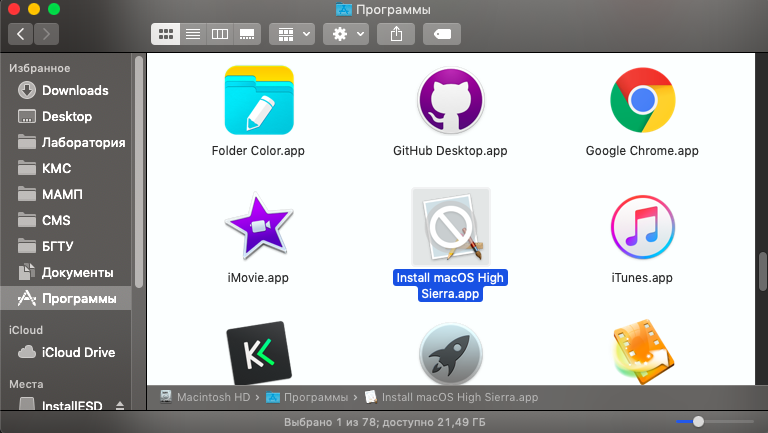Open Desktop in the sidebar
The image size is (768, 433).
click(x=66, y=117)
